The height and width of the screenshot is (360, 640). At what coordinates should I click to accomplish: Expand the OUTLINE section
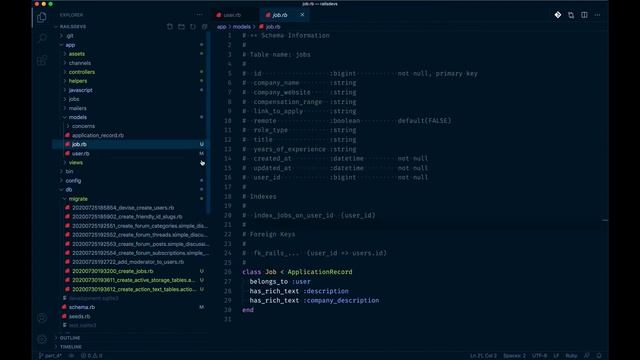(x=70, y=338)
